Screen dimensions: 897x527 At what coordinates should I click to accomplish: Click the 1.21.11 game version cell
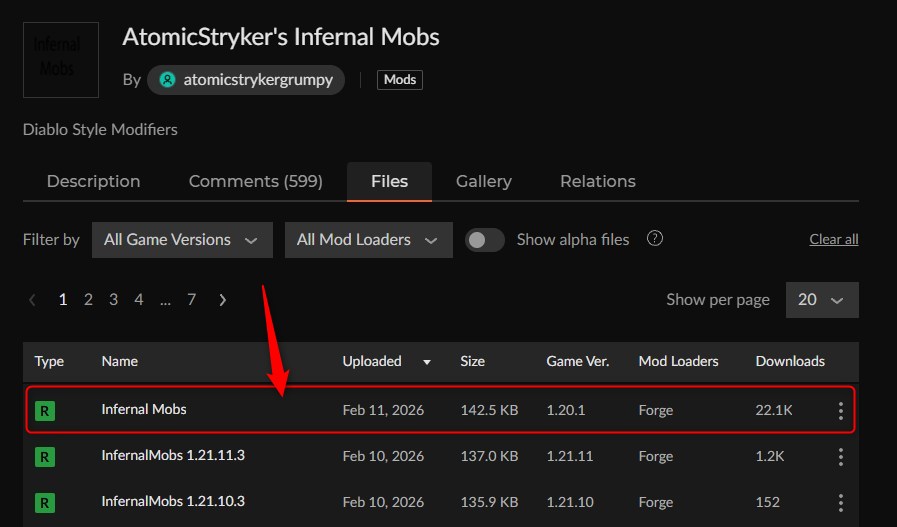(570, 456)
